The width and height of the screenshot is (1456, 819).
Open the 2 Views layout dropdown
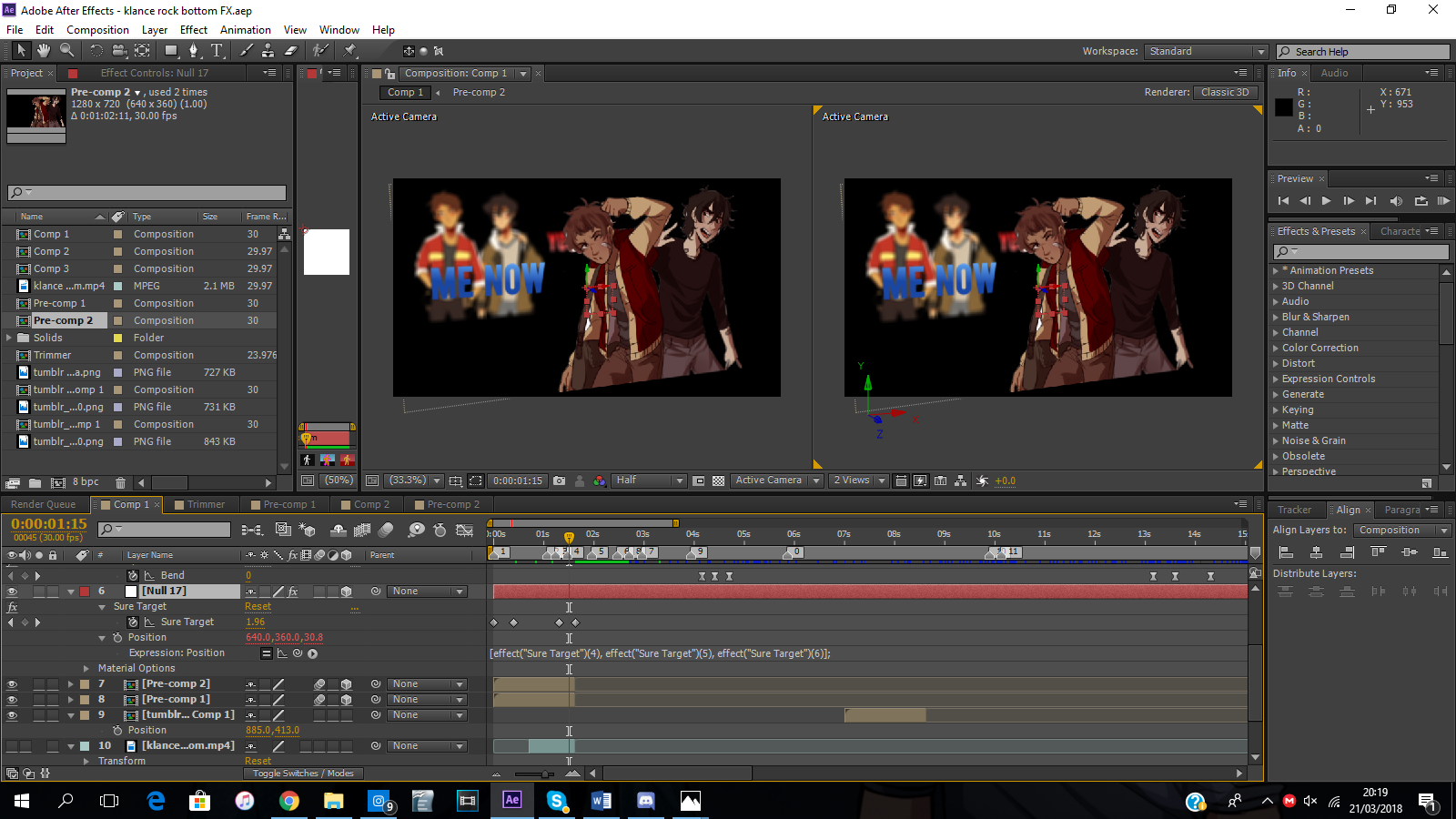coord(858,480)
